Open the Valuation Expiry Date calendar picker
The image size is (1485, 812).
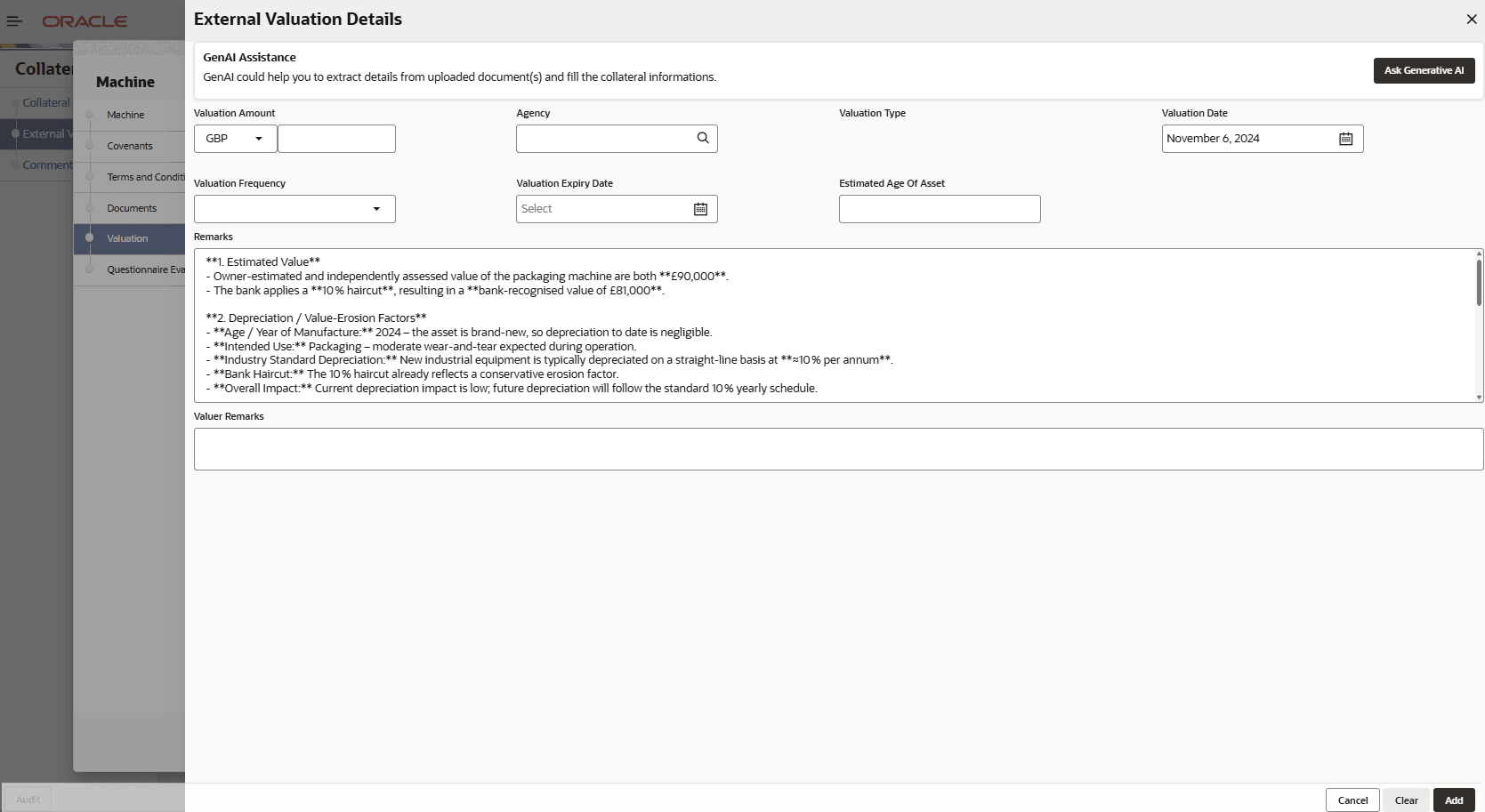[x=701, y=209]
